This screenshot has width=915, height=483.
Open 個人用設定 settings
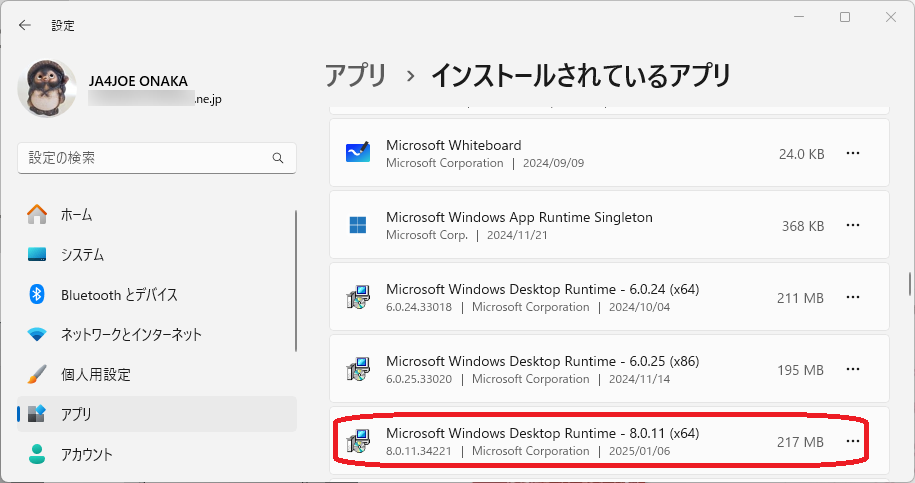[x=157, y=374]
